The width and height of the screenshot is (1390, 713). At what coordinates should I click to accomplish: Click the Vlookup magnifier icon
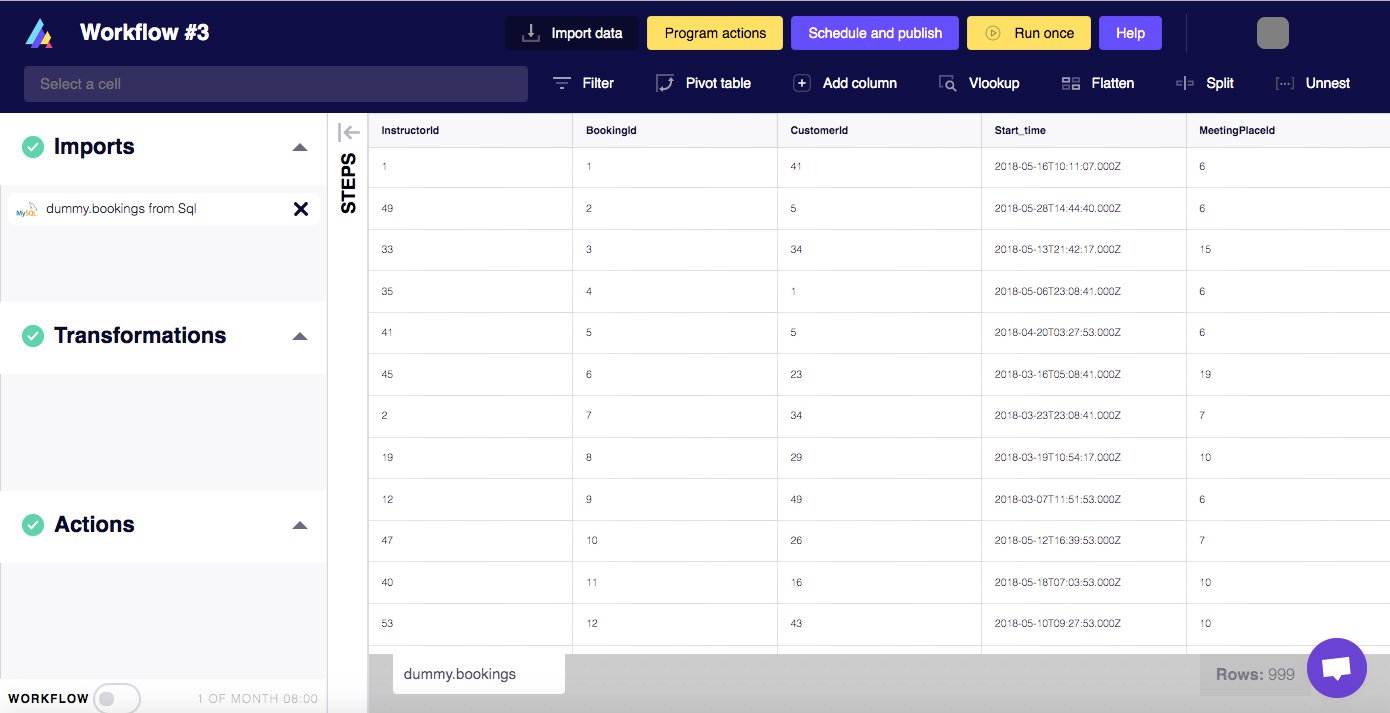pos(948,83)
